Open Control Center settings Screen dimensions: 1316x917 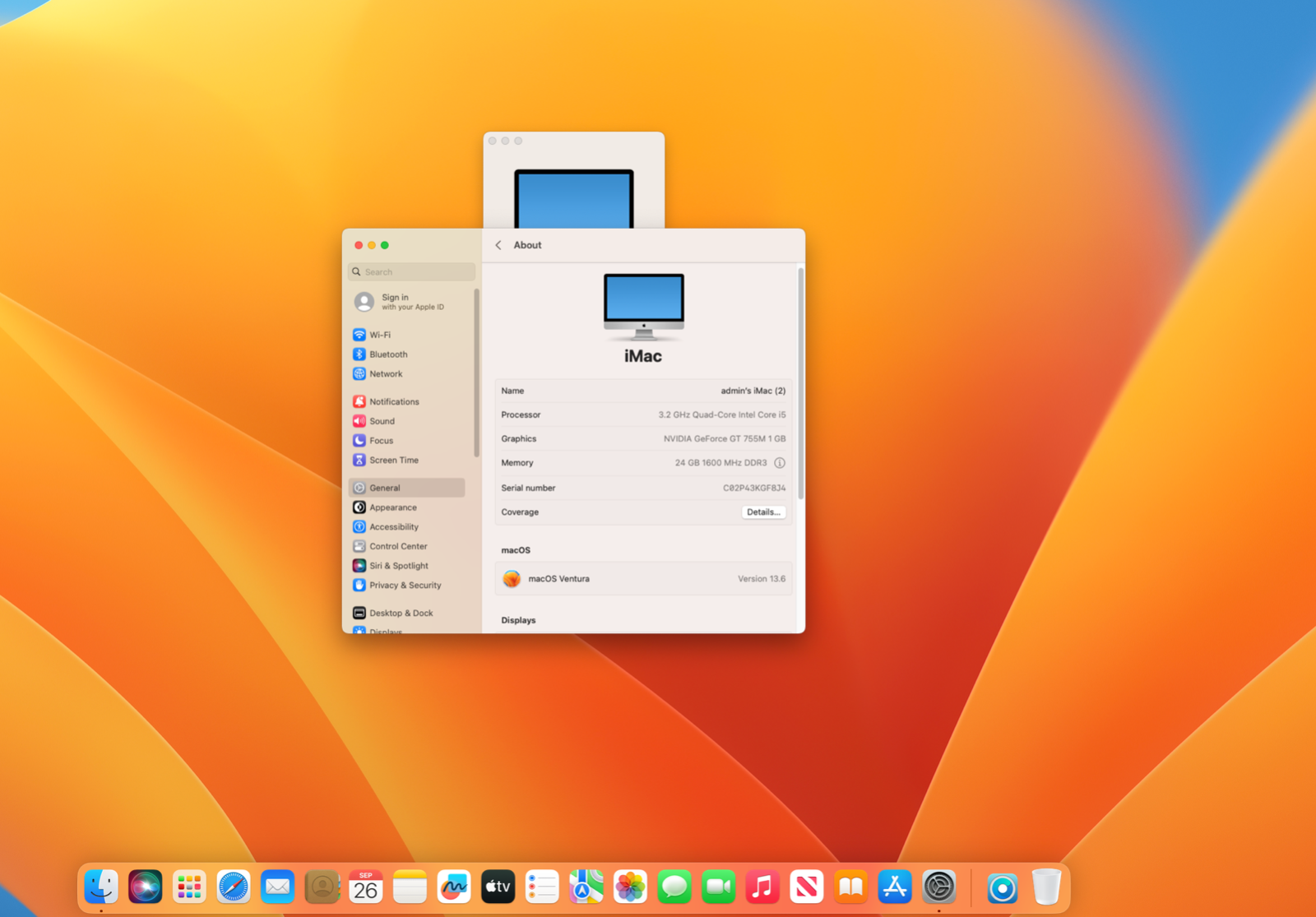[x=406, y=546]
